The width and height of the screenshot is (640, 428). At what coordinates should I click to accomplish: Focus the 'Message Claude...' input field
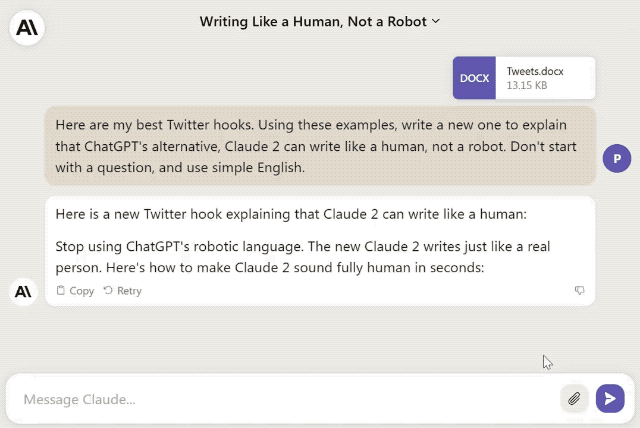tap(280, 399)
